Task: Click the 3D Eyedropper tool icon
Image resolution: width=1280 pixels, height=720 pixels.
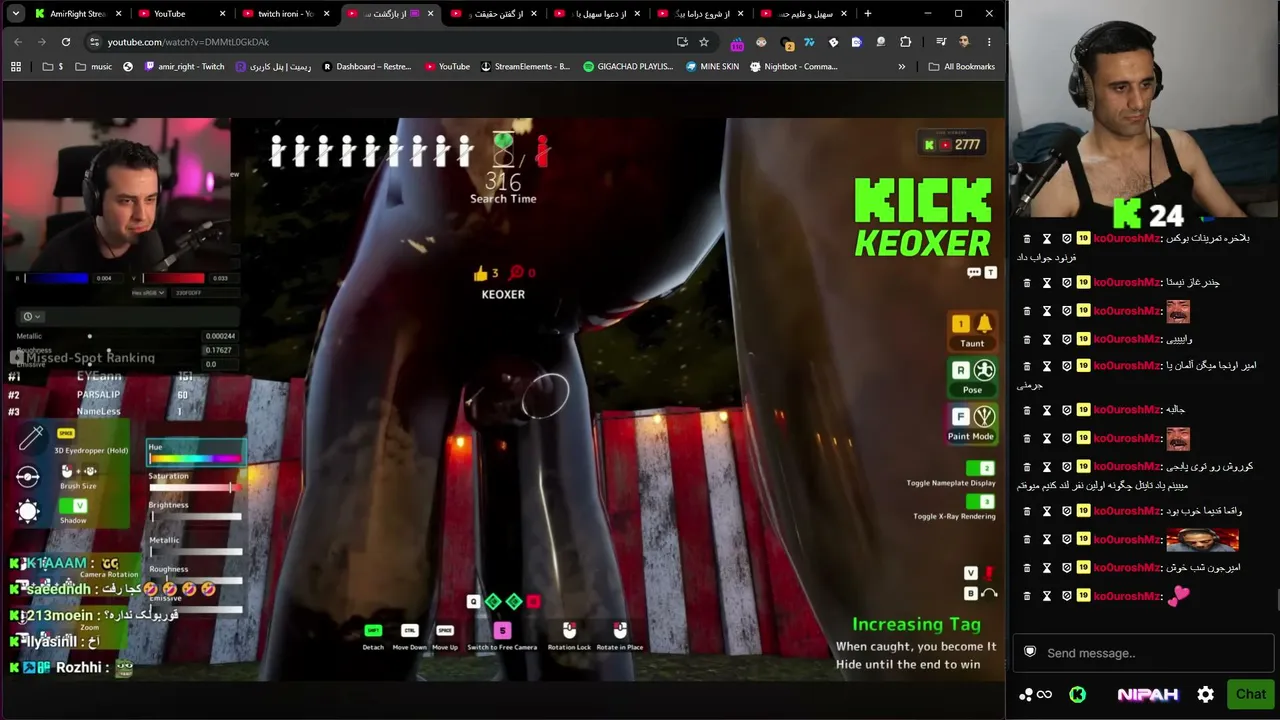Action: (31, 437)
